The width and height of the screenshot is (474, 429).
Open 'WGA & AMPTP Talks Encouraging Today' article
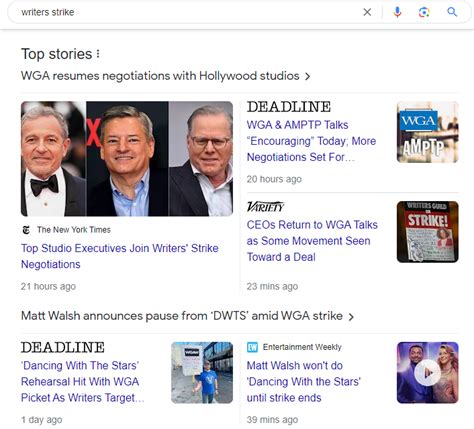pos(311,141)
